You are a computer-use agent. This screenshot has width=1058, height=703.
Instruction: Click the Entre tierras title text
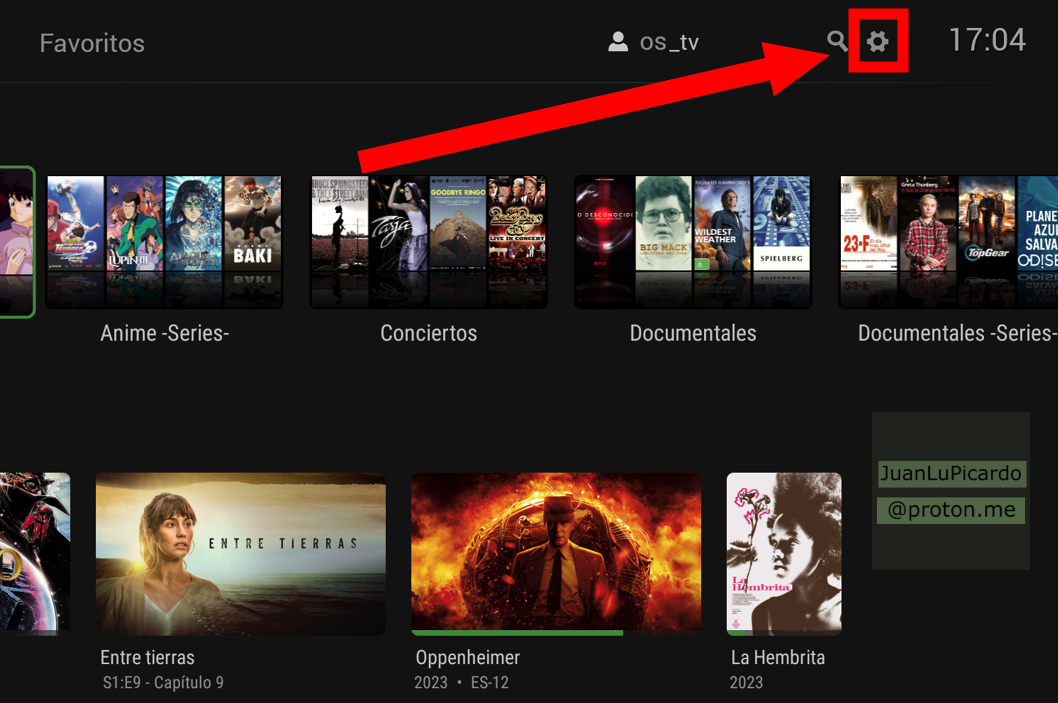[x=147, y=657]
